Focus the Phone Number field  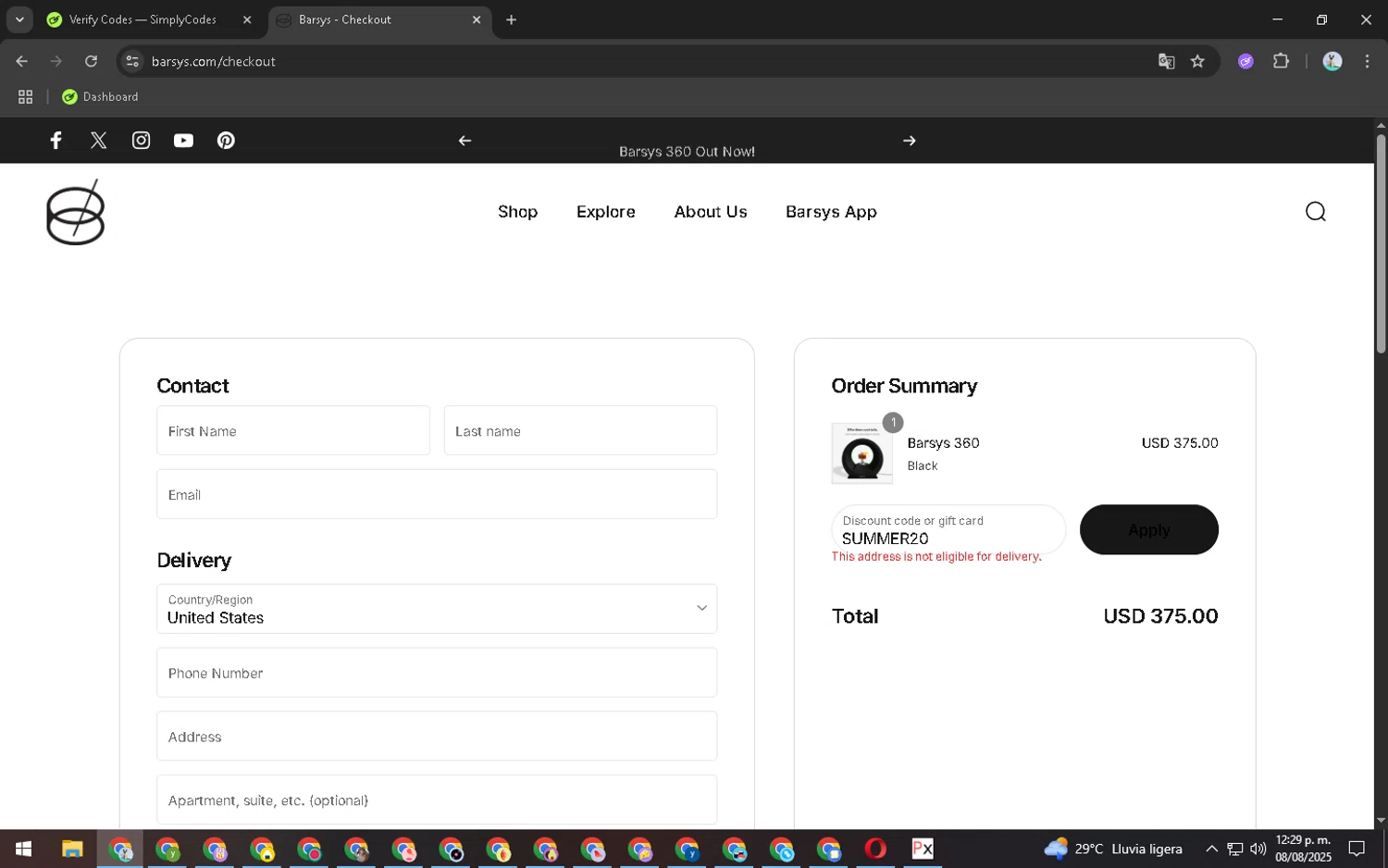[x=437, y=673]
